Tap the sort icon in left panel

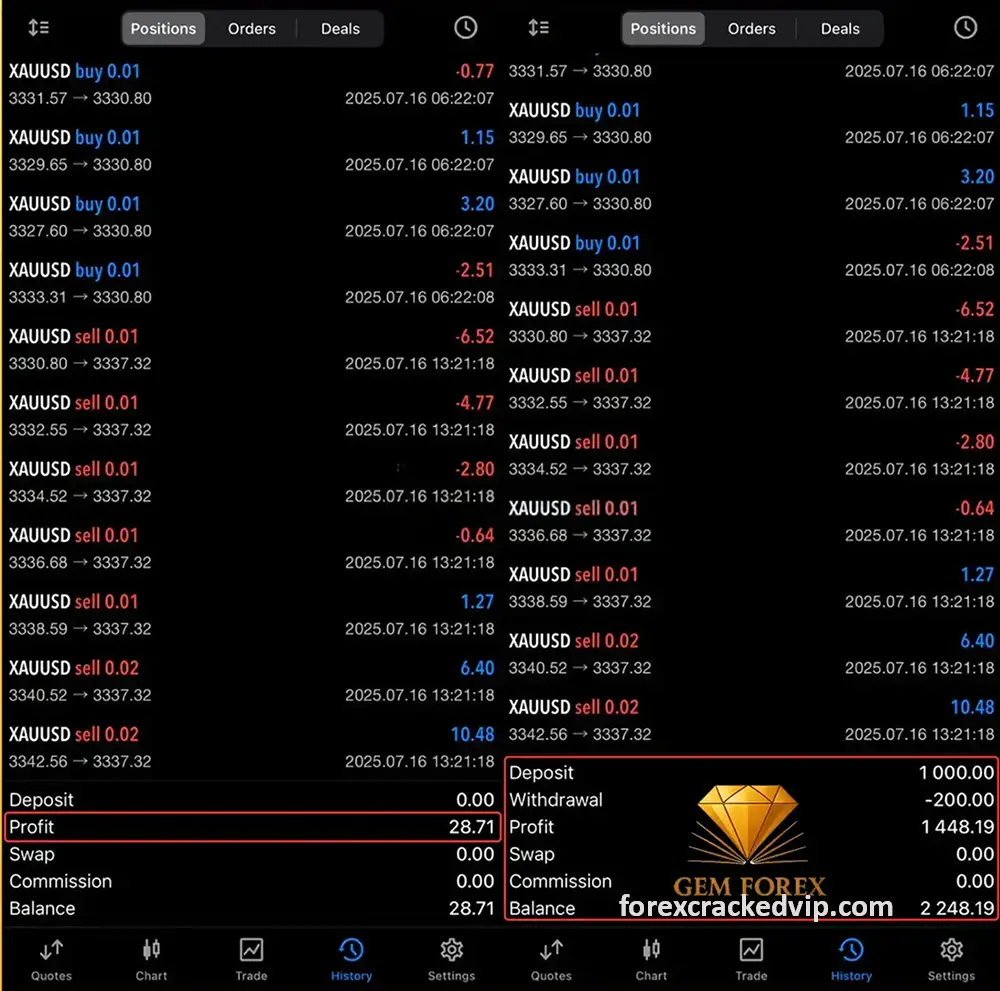[39, 27]
